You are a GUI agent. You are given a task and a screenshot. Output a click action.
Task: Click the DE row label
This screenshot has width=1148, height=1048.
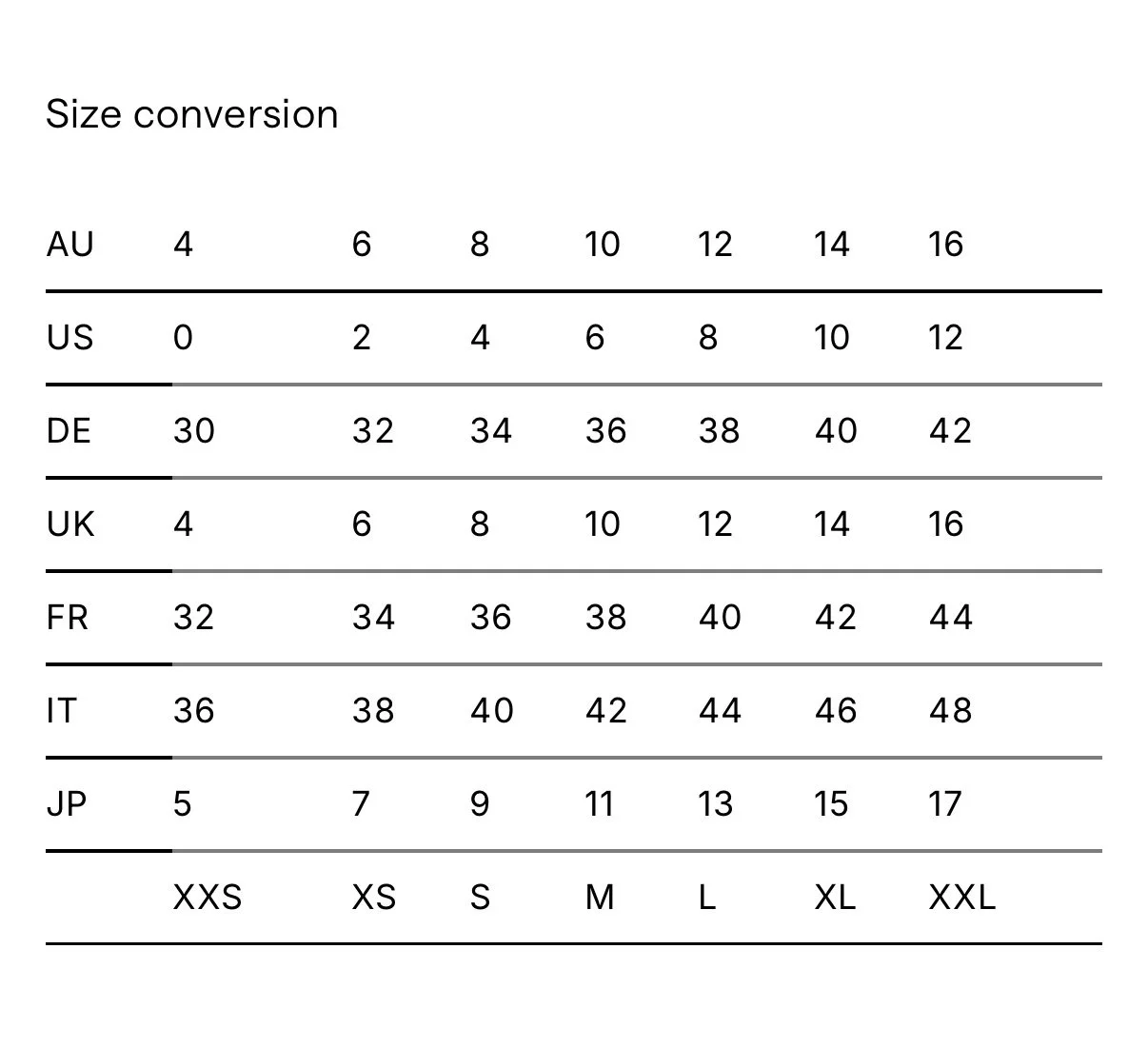click(69, 431)
